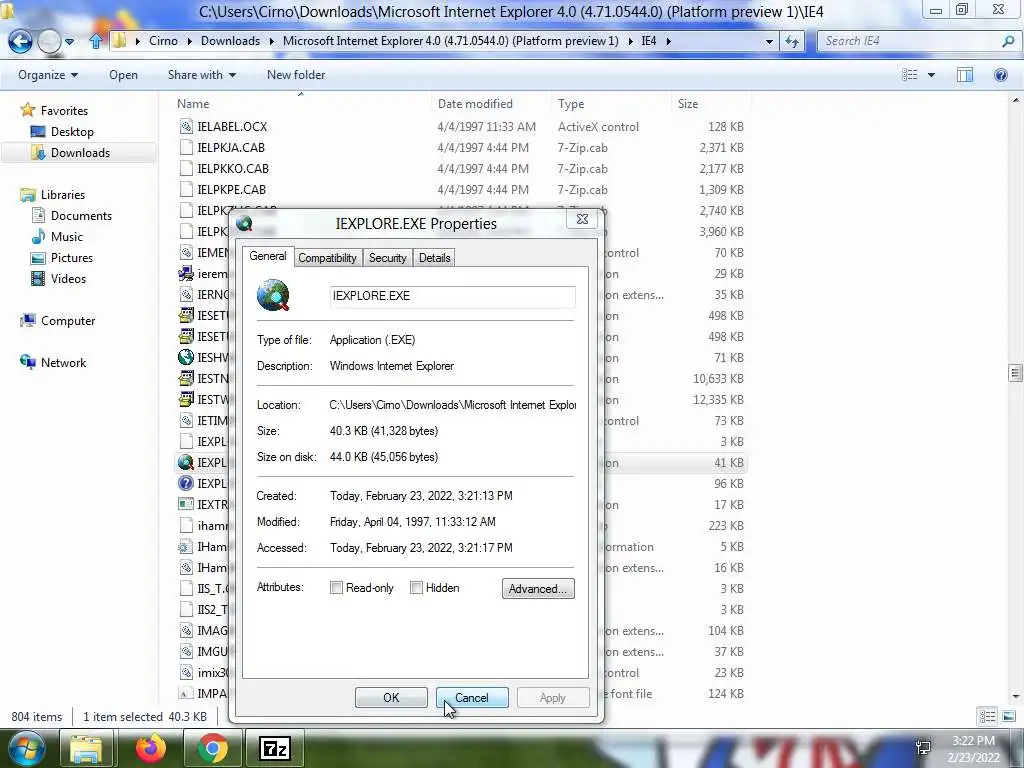Open the recent pages dropdown arrow
The height and width of the screenshot is (768, 1024).
point(69,42)
